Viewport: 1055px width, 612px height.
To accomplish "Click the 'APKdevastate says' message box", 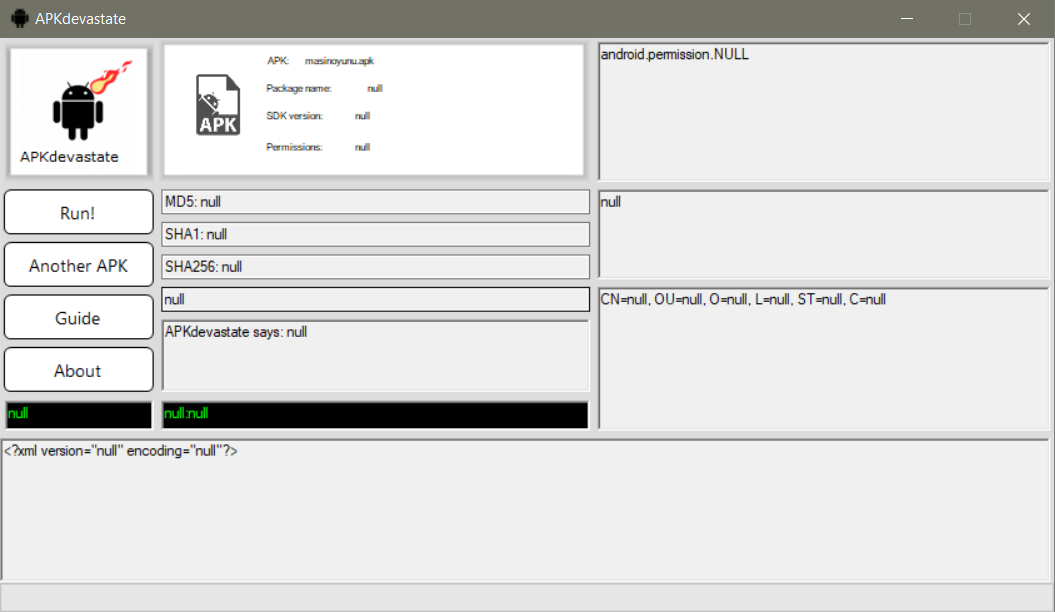I will click(375, 355).
